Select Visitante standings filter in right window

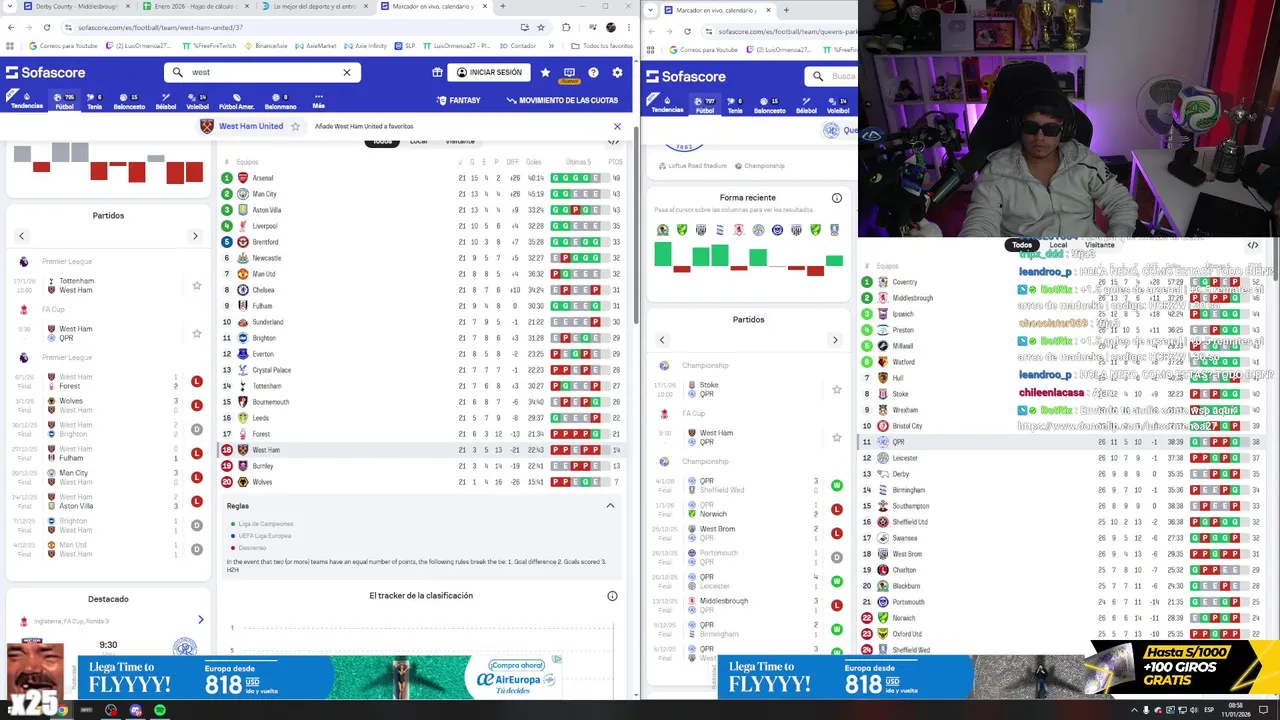point(1099,245)
